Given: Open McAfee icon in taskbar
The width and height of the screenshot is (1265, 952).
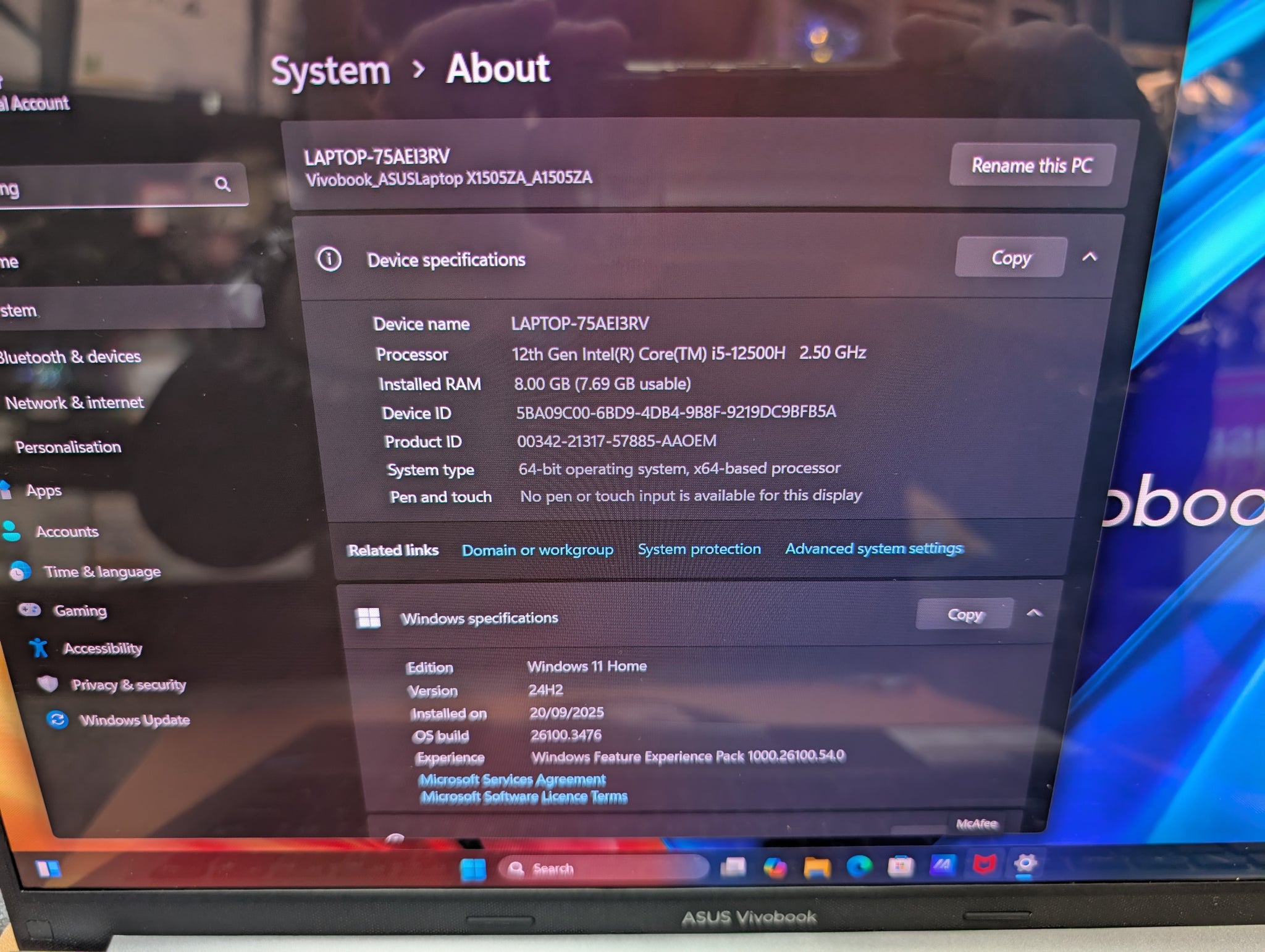Looking at the screenshot, I should tap(983, 864).
